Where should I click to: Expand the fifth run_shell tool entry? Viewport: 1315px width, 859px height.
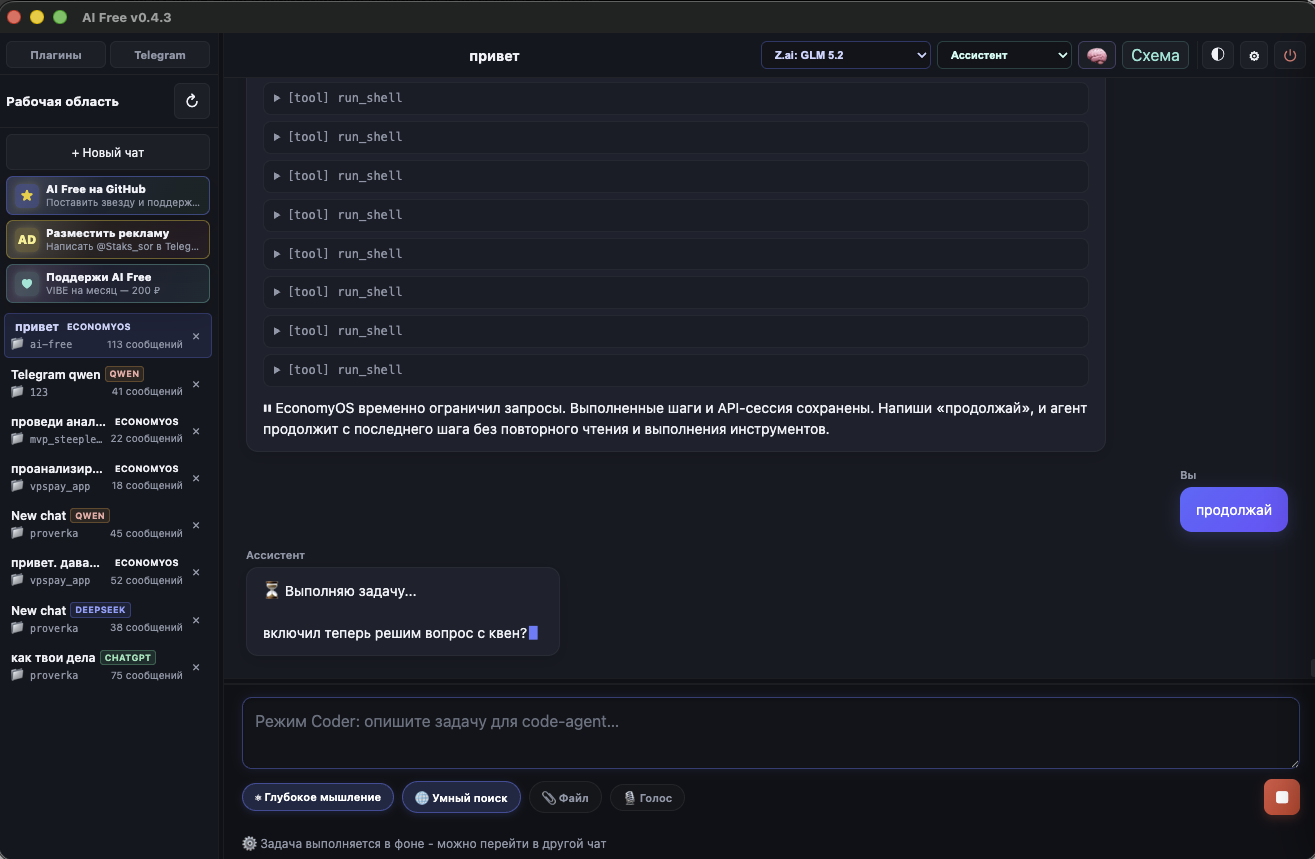[x=676, y=254]
